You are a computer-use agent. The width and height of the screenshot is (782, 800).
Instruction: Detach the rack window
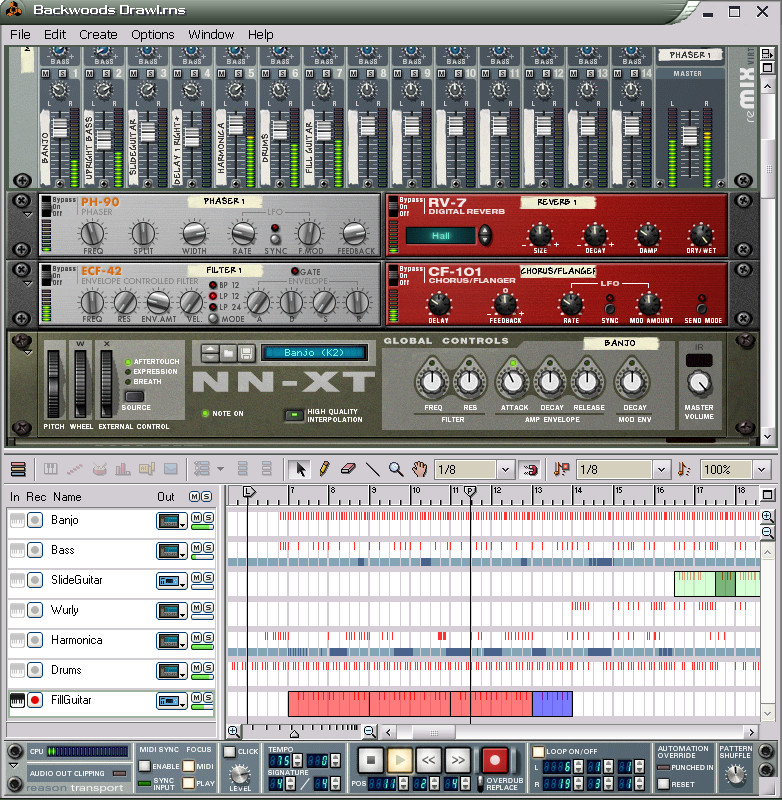767,54
